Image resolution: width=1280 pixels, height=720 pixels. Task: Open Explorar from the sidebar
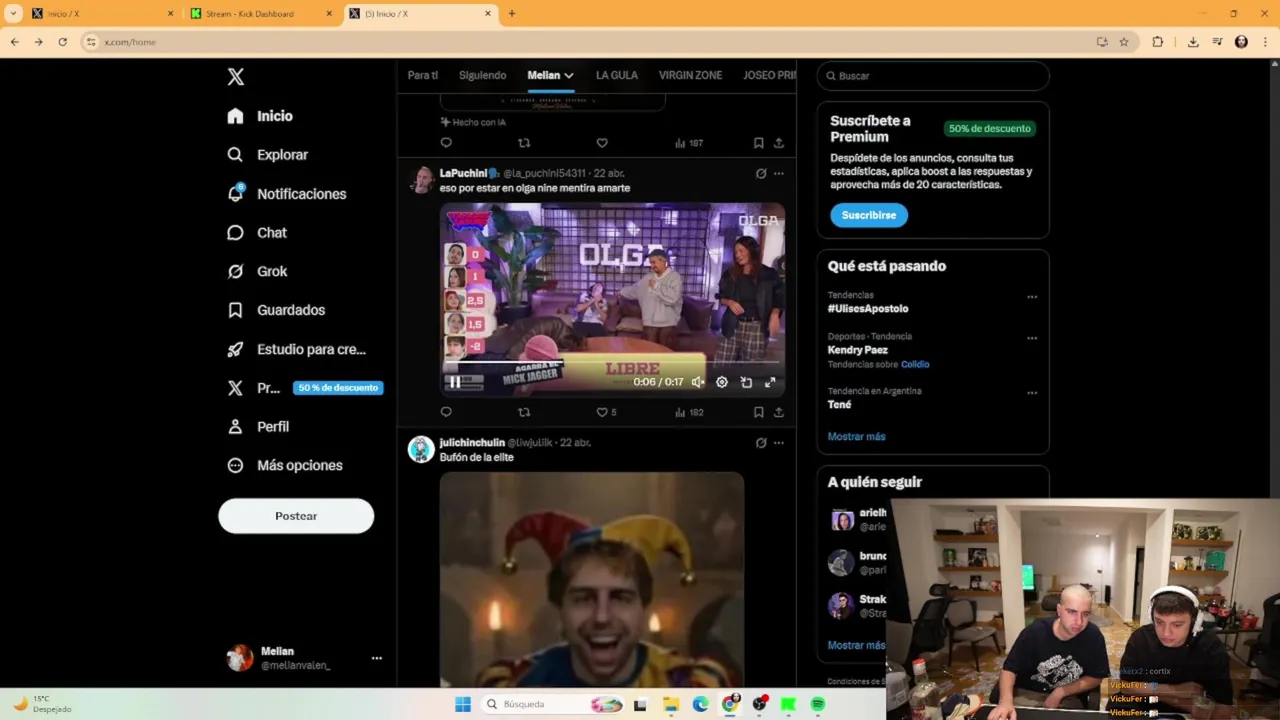tap(267, 155)
